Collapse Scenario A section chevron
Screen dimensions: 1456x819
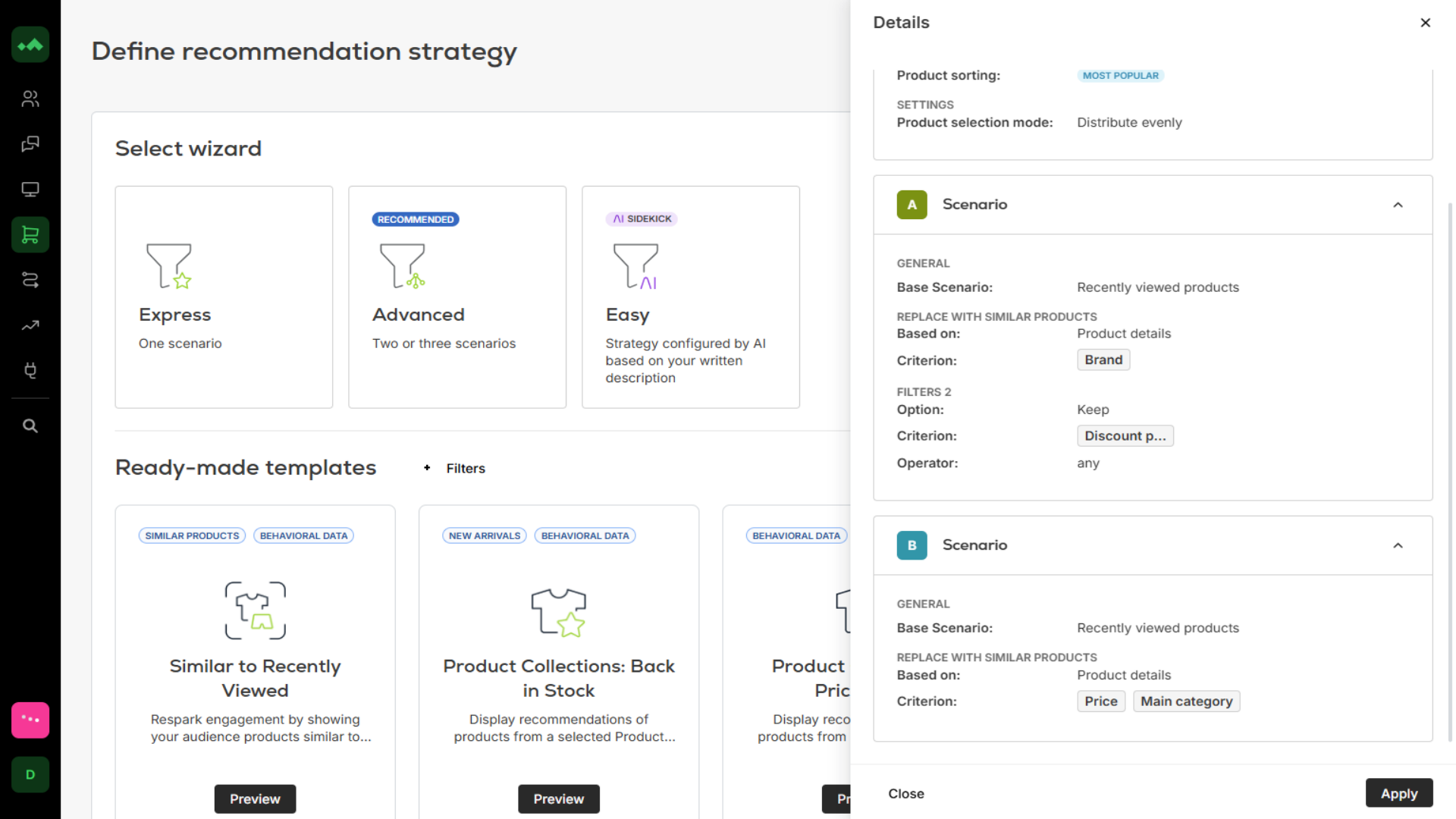click(1398, 205)
